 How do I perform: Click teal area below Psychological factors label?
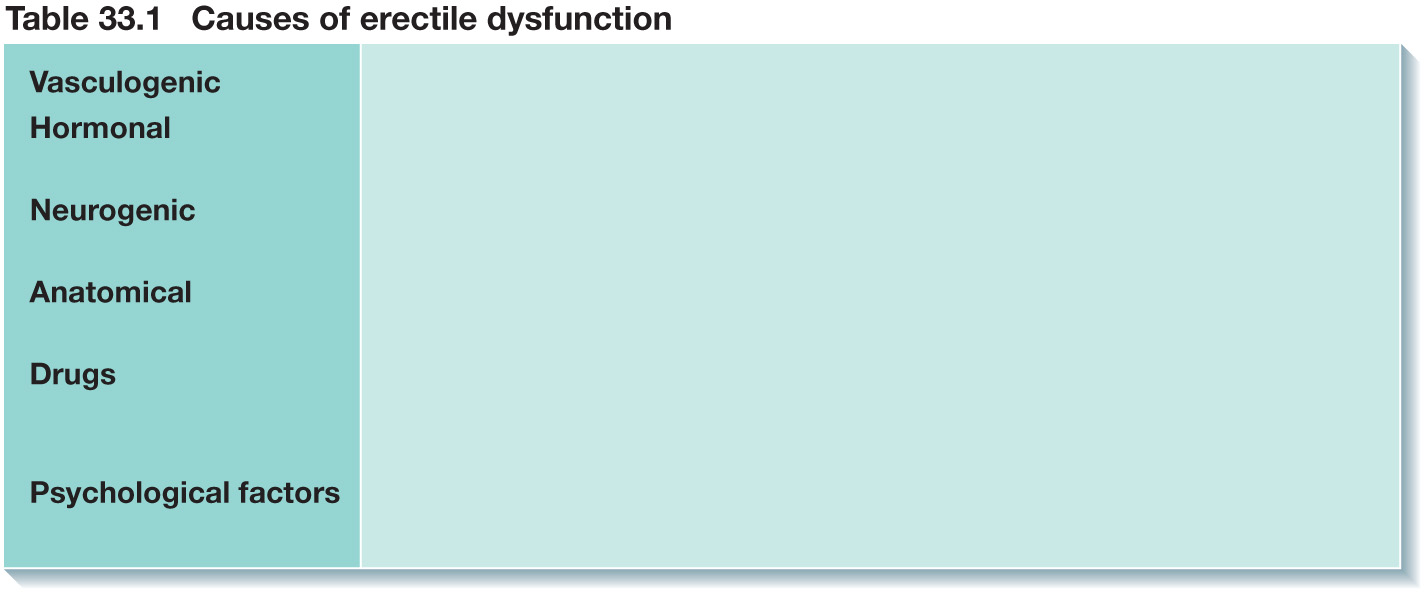pyautogui.click(x=182, y=540)
